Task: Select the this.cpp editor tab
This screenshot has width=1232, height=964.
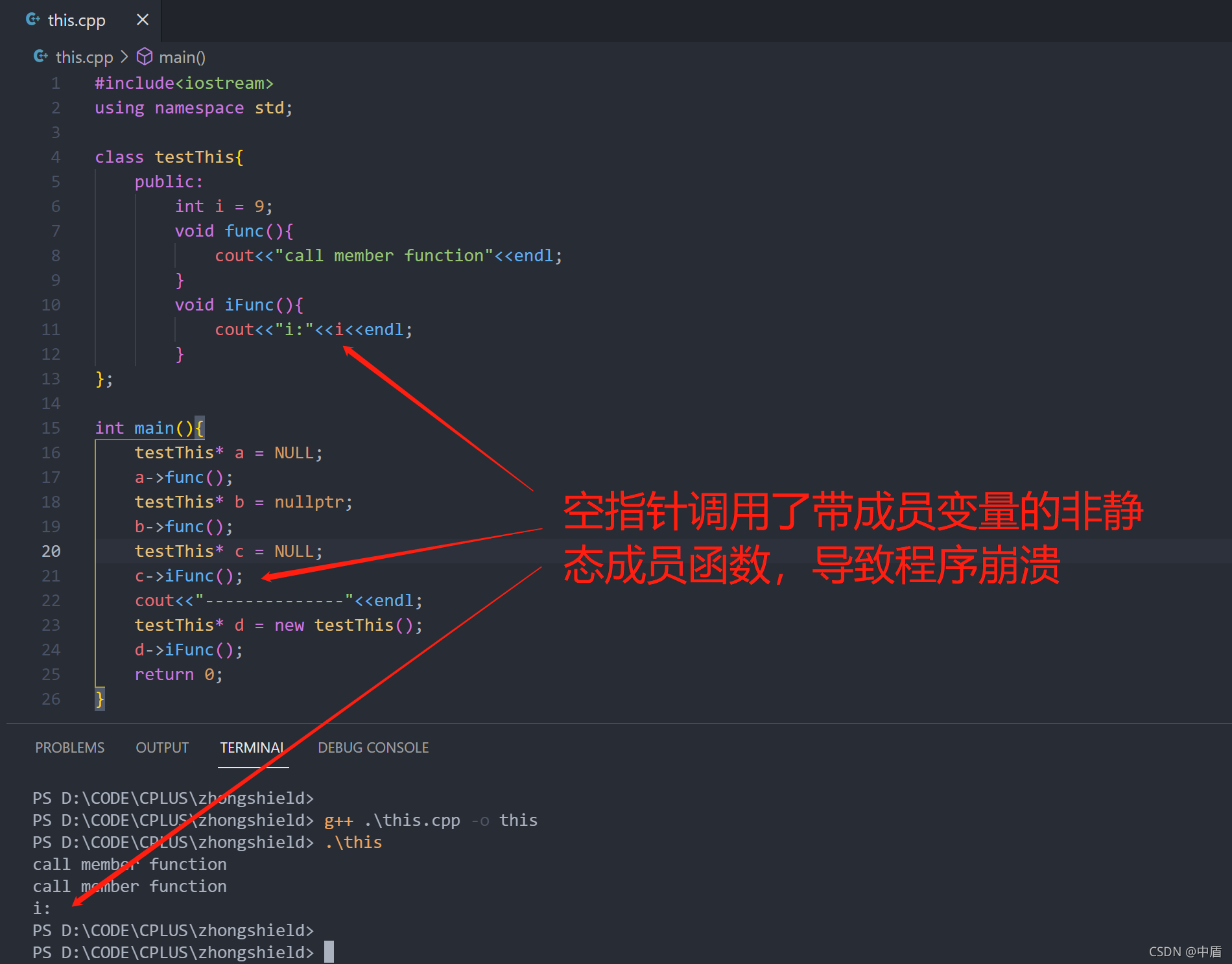Action: [x=78, y=19]
